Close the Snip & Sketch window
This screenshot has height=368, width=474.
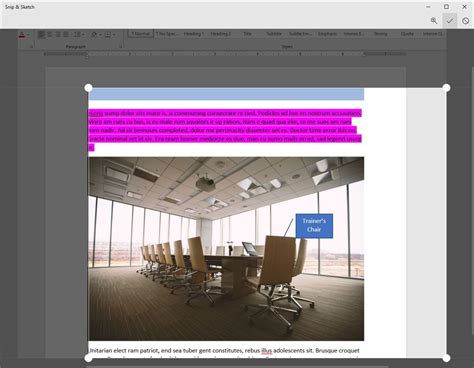click(465, 7)
